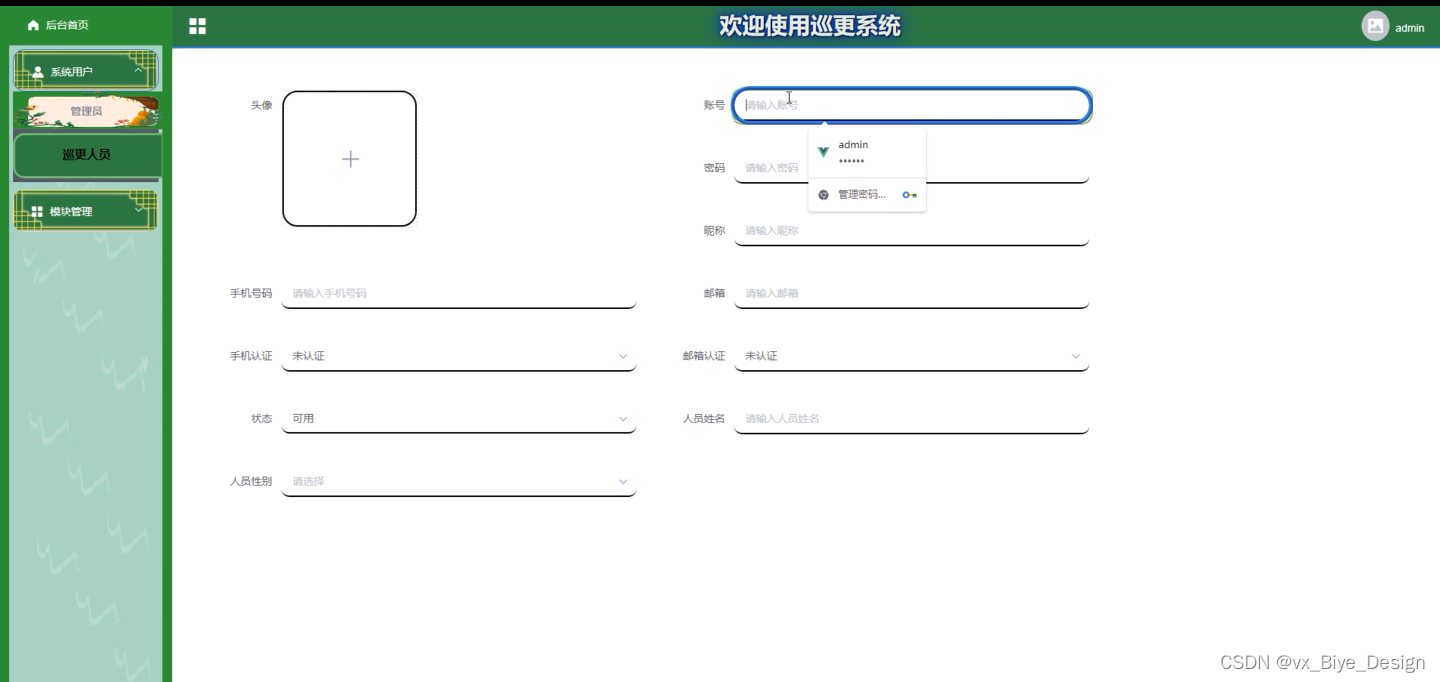Click the Chrome icon beside 管理密码
Screen dimensions: 1440x682
coord(824,195)
